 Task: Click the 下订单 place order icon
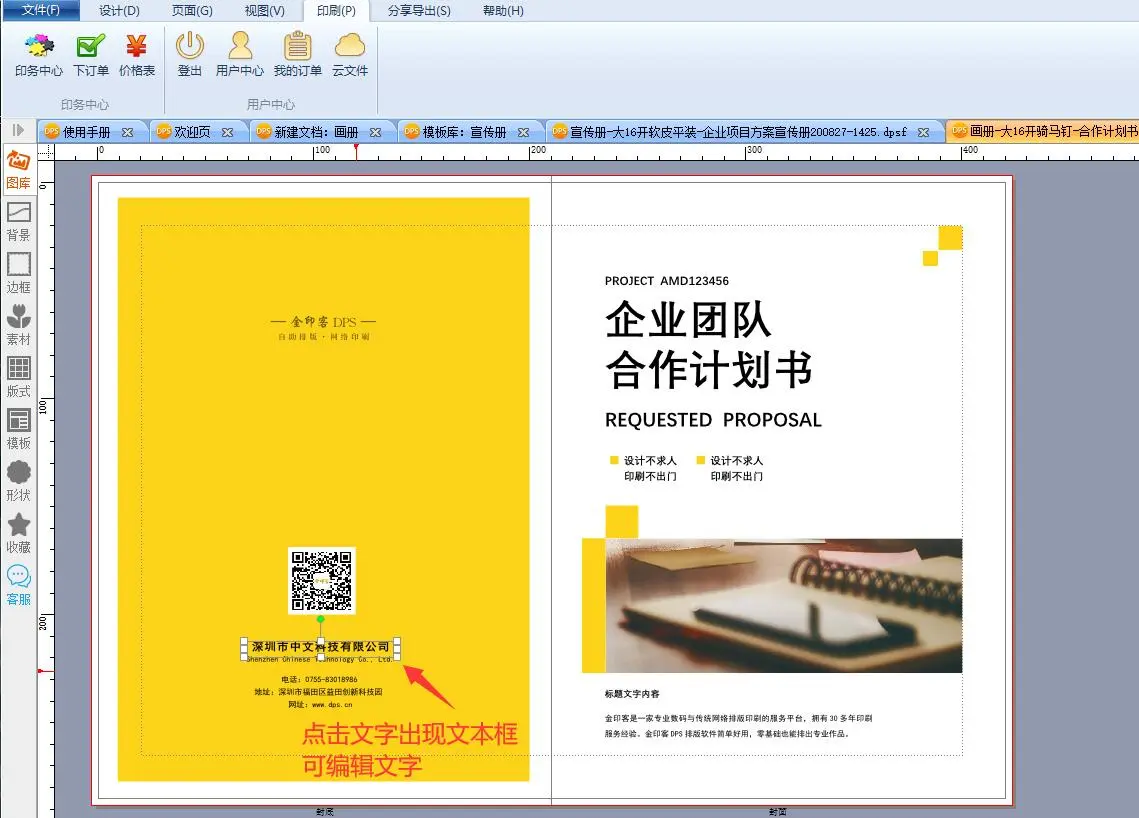pos(91,54)
